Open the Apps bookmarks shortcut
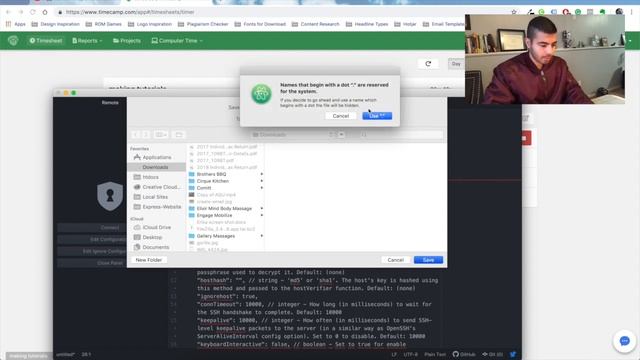This screenshot has height=360, width=640. click(16, 24)
